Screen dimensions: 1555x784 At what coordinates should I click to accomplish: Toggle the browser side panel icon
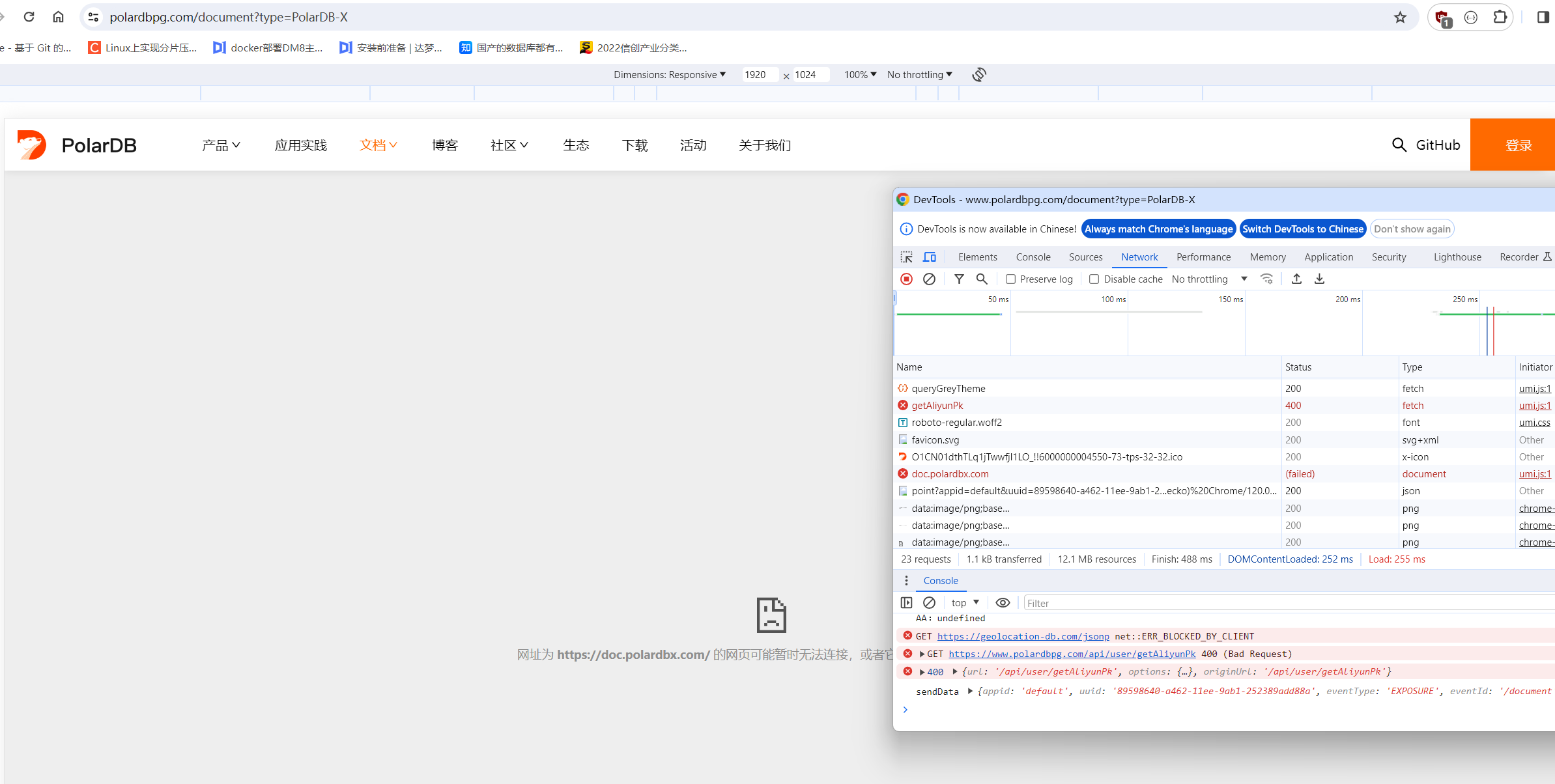[x=1543, y=17]
